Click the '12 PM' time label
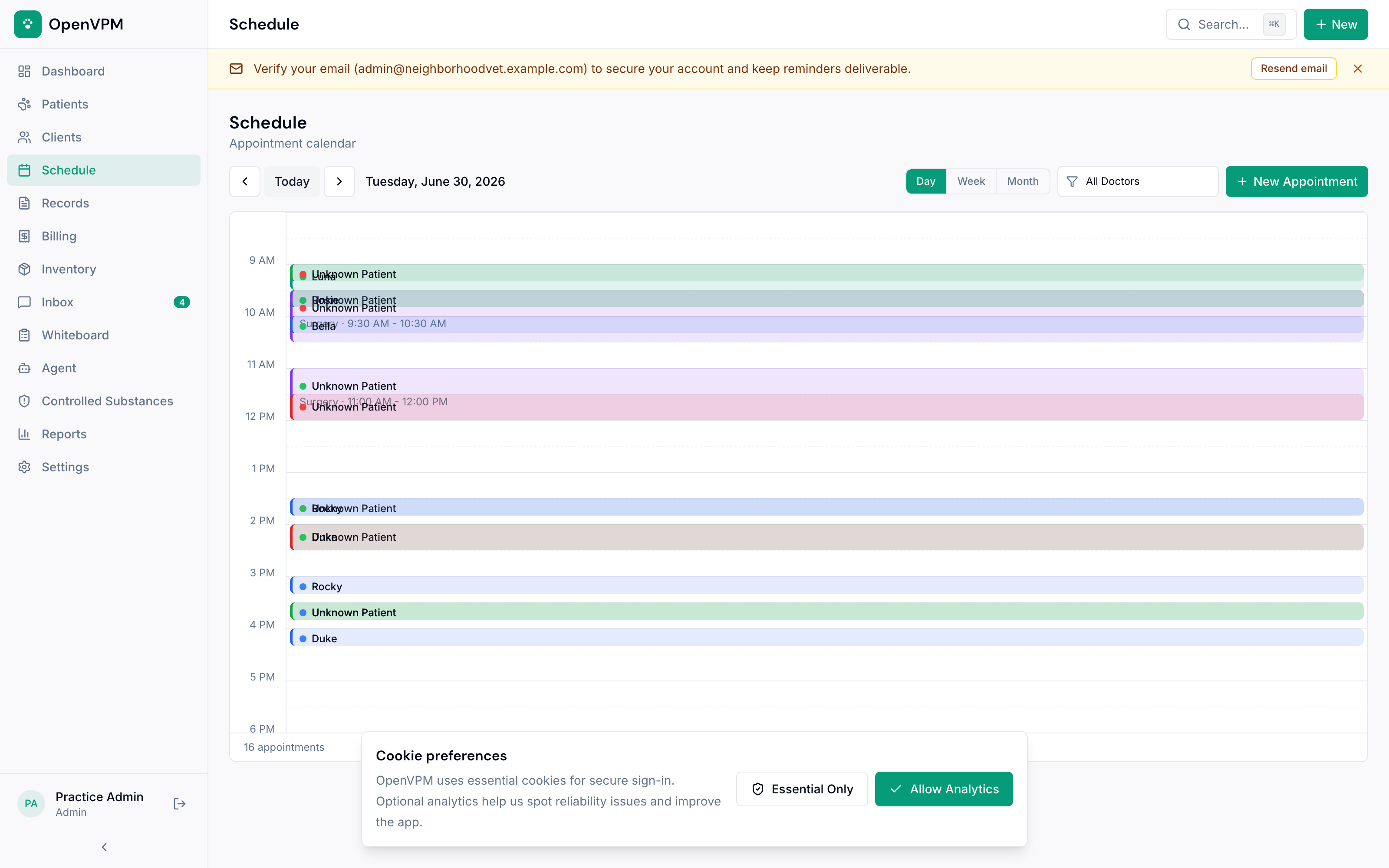The image size is (1389, 868). pos(260,416)
